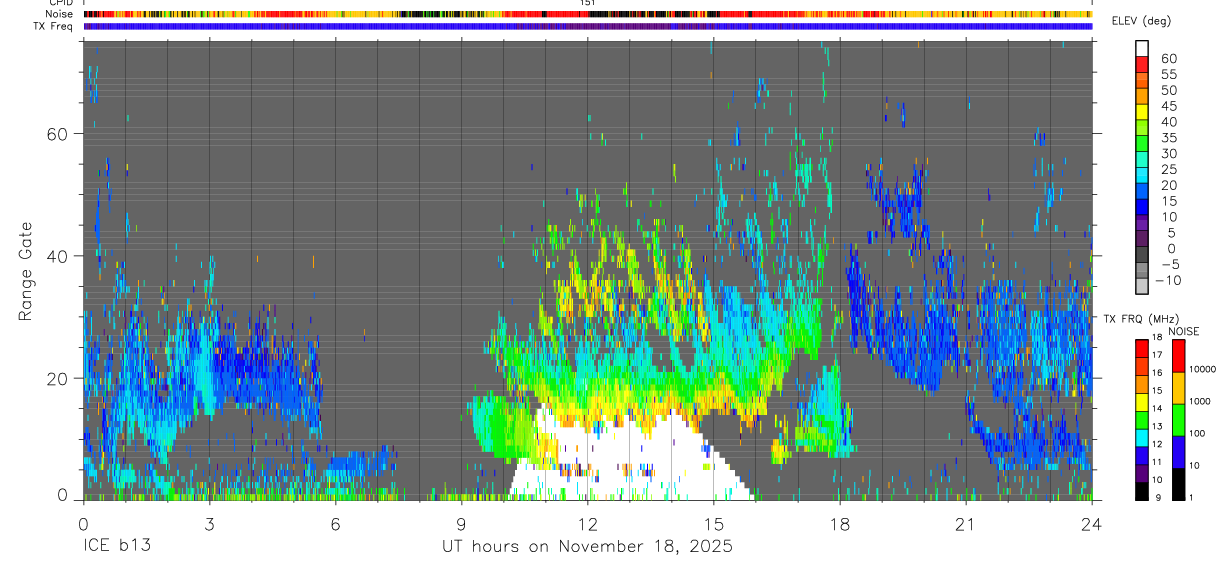Click the '40' tick label on Range Gate axis
Screen dimensions: 1228x567
57,256
